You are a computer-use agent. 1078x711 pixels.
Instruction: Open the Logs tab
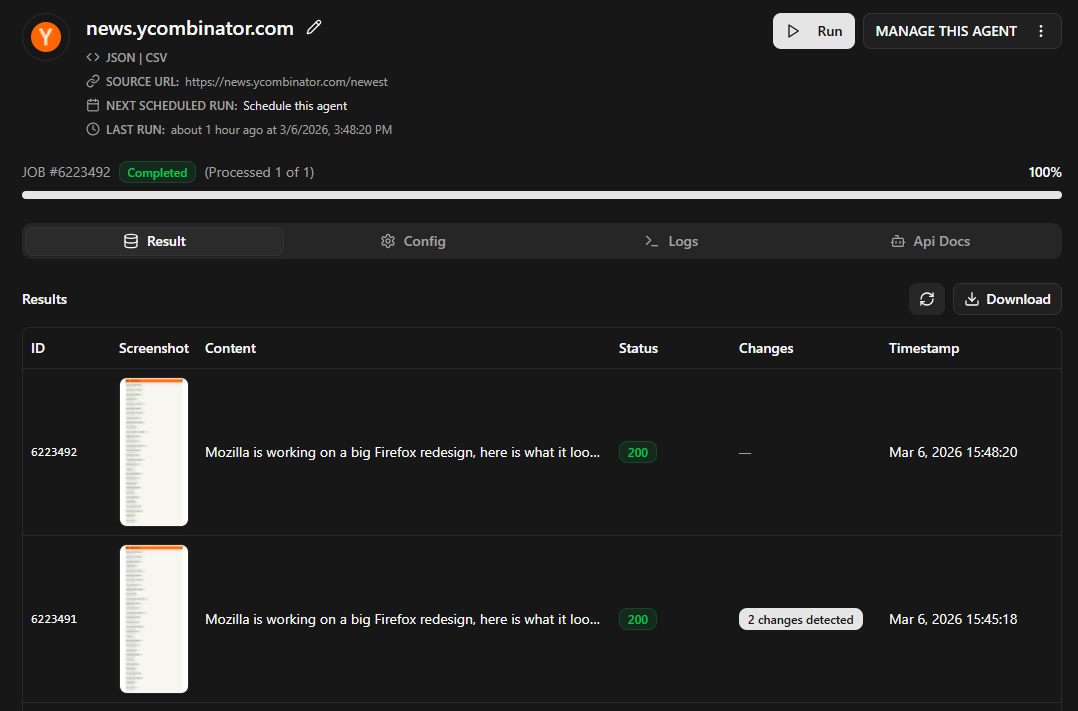pos(671,241)
